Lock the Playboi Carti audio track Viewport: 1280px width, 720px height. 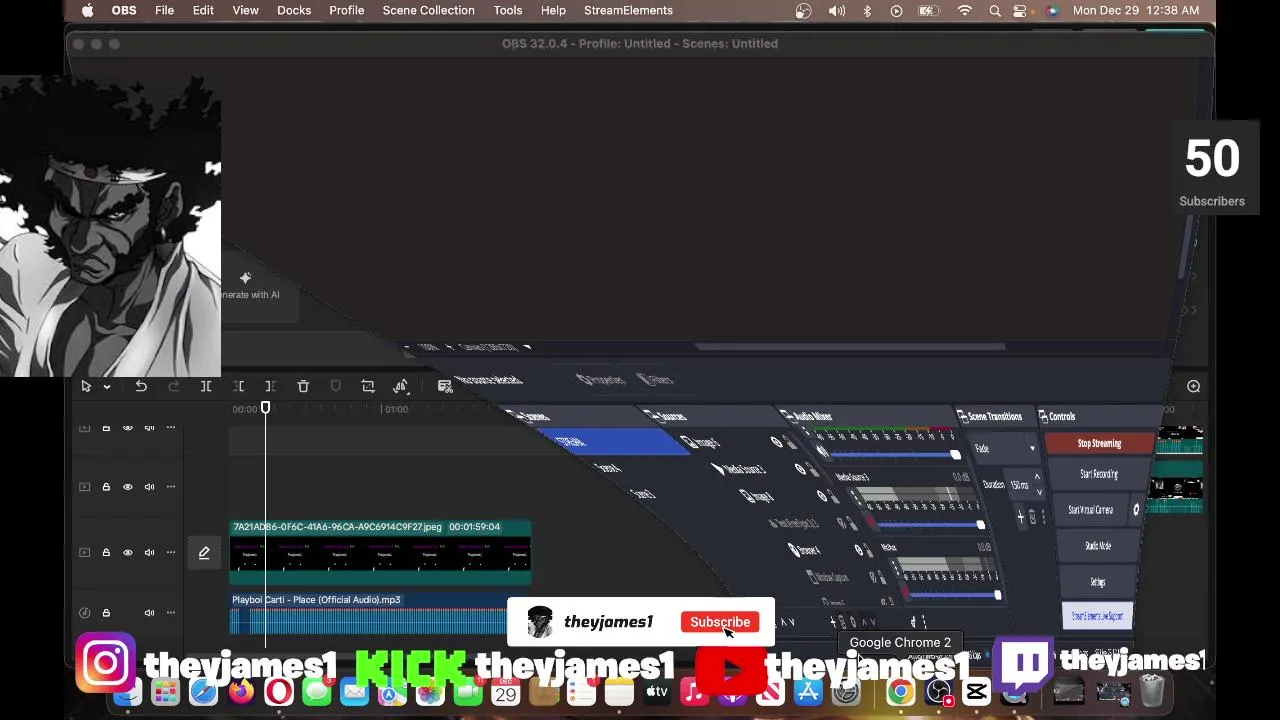point(106,613)
